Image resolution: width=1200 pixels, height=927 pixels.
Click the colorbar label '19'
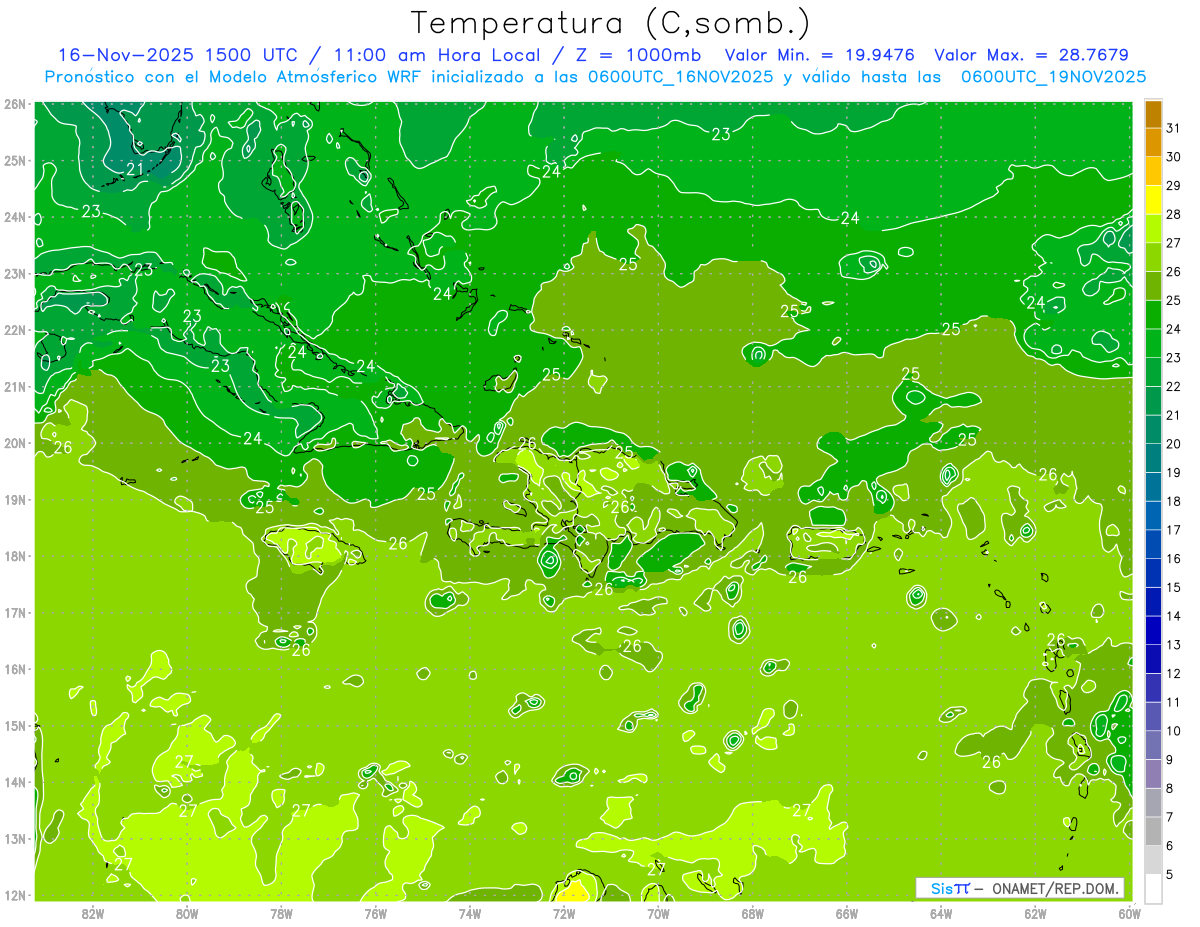pos(1174,472)
